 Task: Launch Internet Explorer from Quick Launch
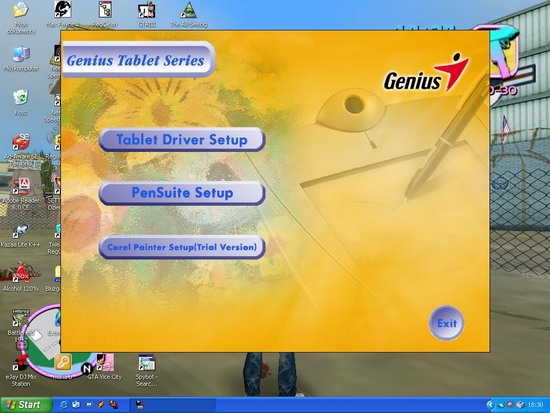coord(64,405)
